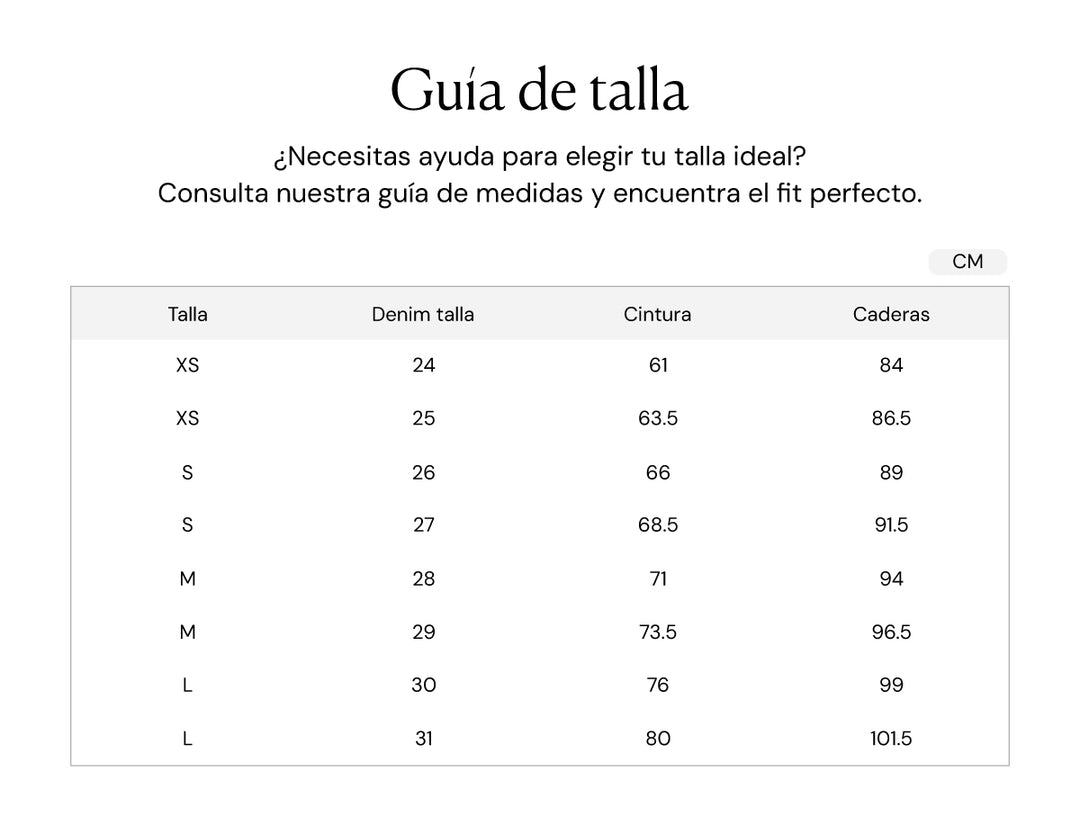
Task: Click the Denim talla column header
Action: pyautogui.click(x=423, y=314)
